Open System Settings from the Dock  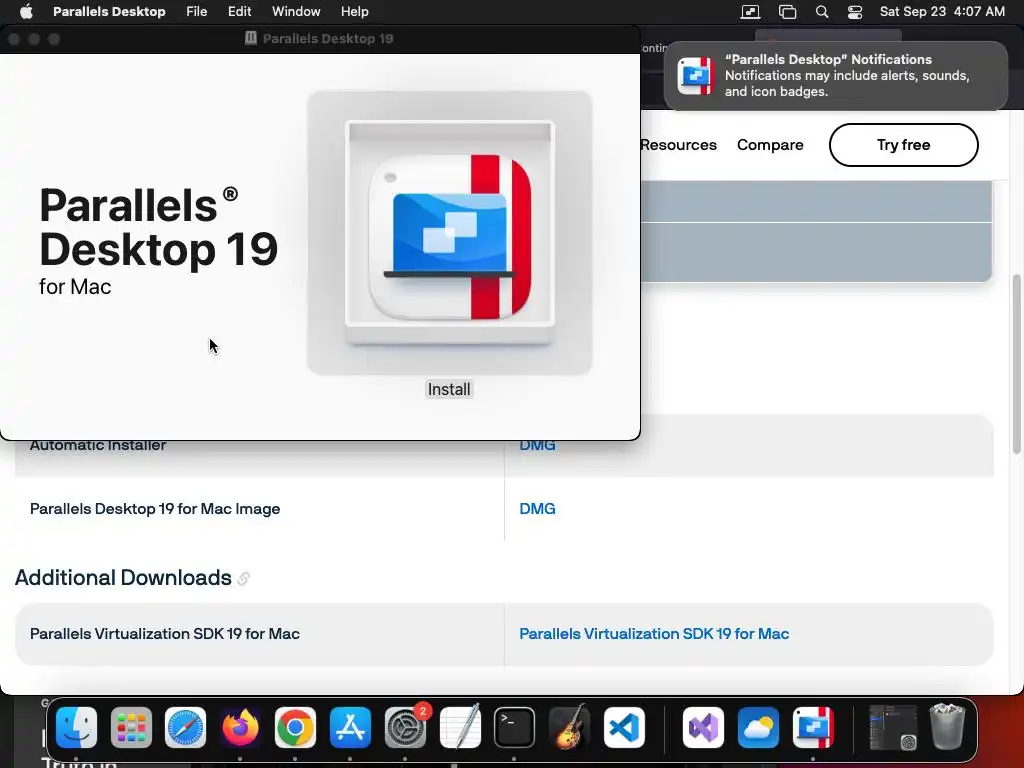point(405,727)
